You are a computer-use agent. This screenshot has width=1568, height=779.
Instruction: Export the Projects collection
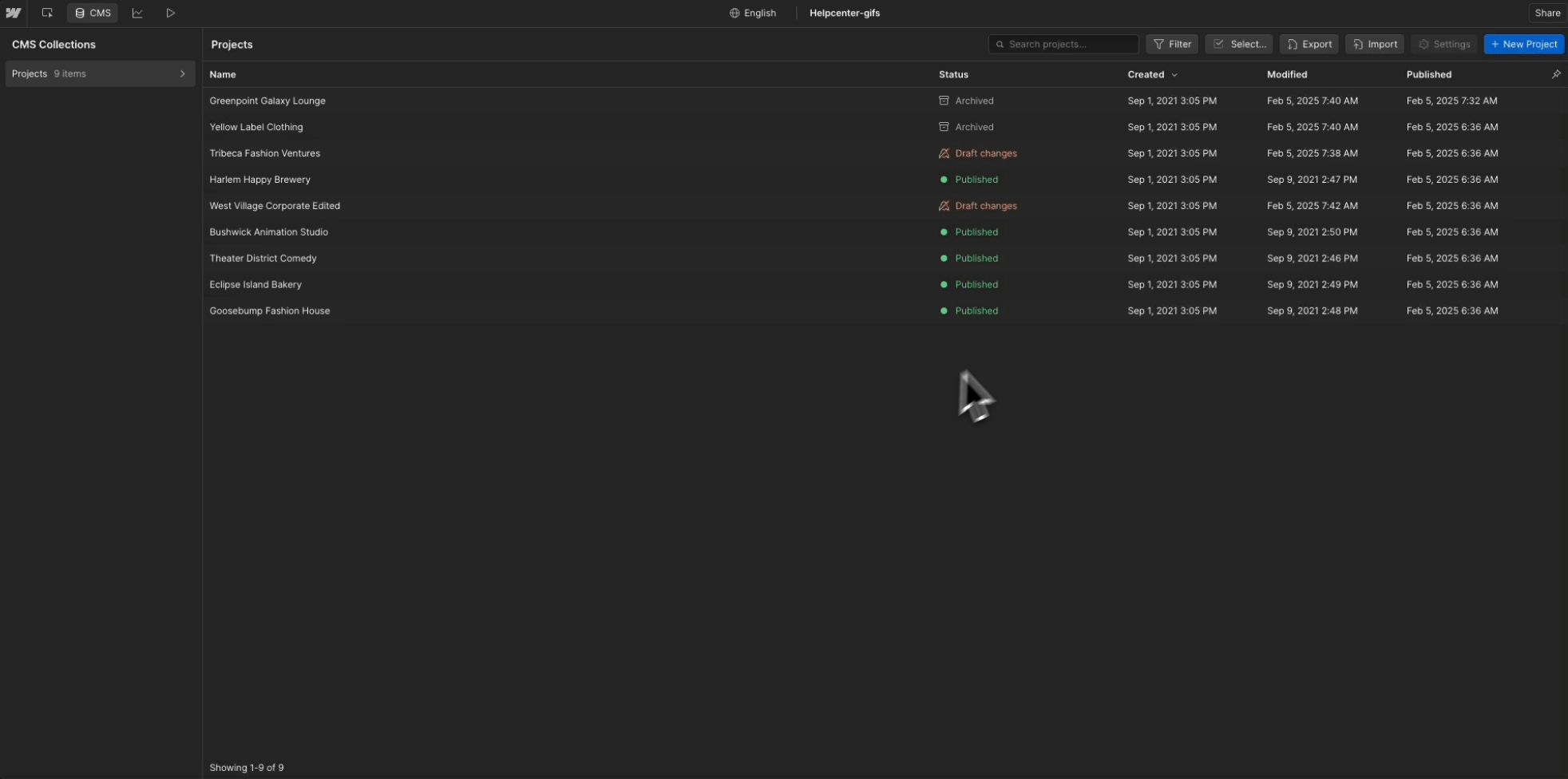point(1309,44)
